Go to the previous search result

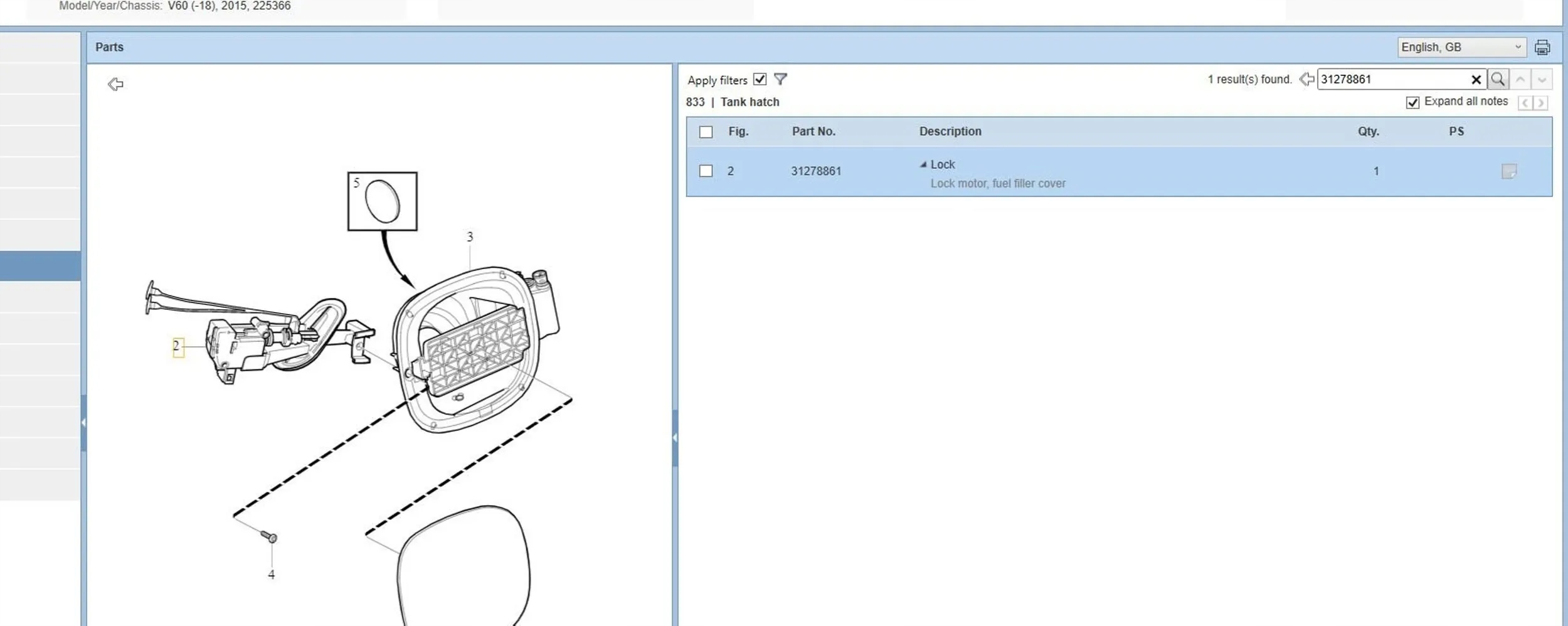coord(1520,80)
